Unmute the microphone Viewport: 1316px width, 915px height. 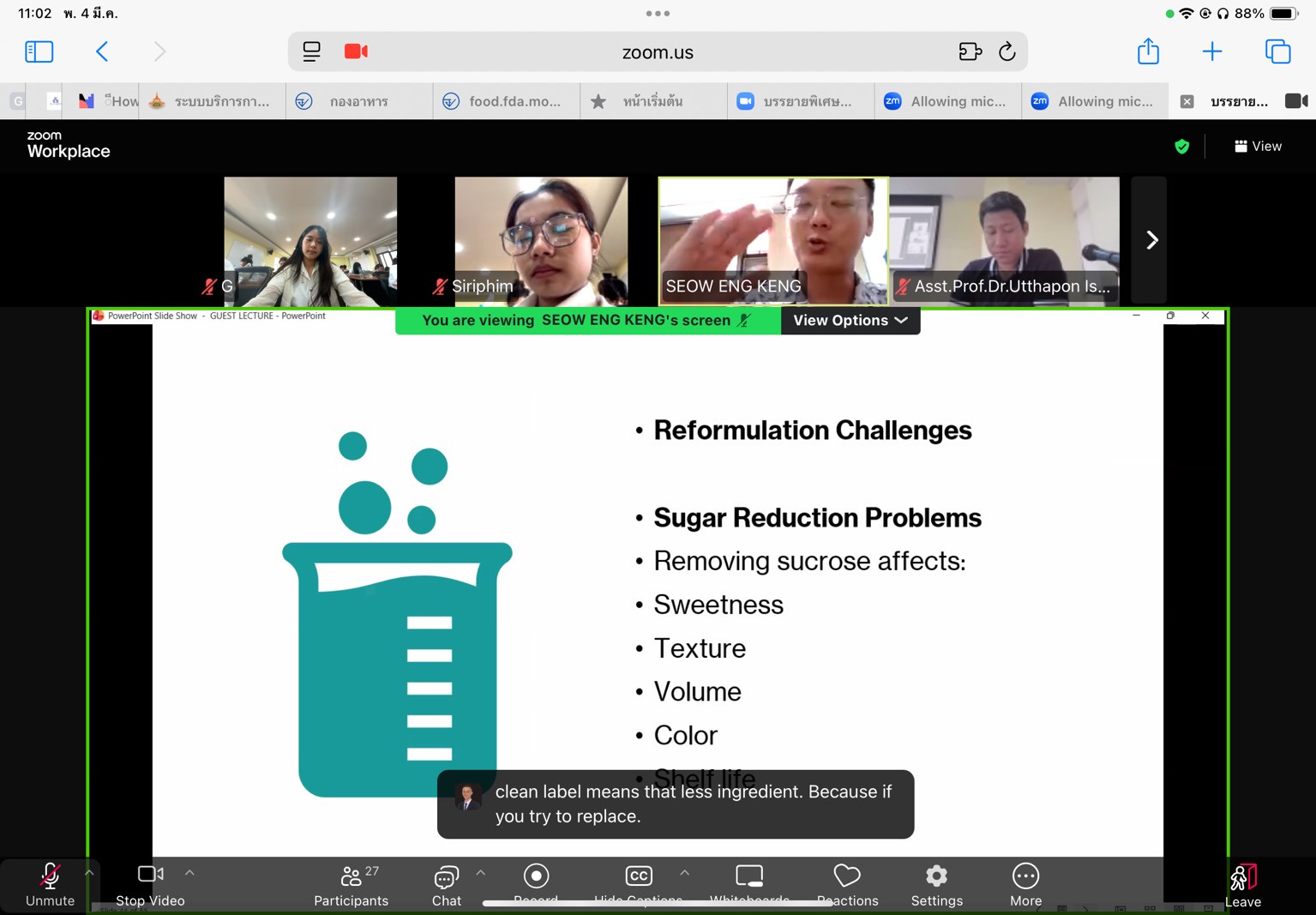point(50,885)
